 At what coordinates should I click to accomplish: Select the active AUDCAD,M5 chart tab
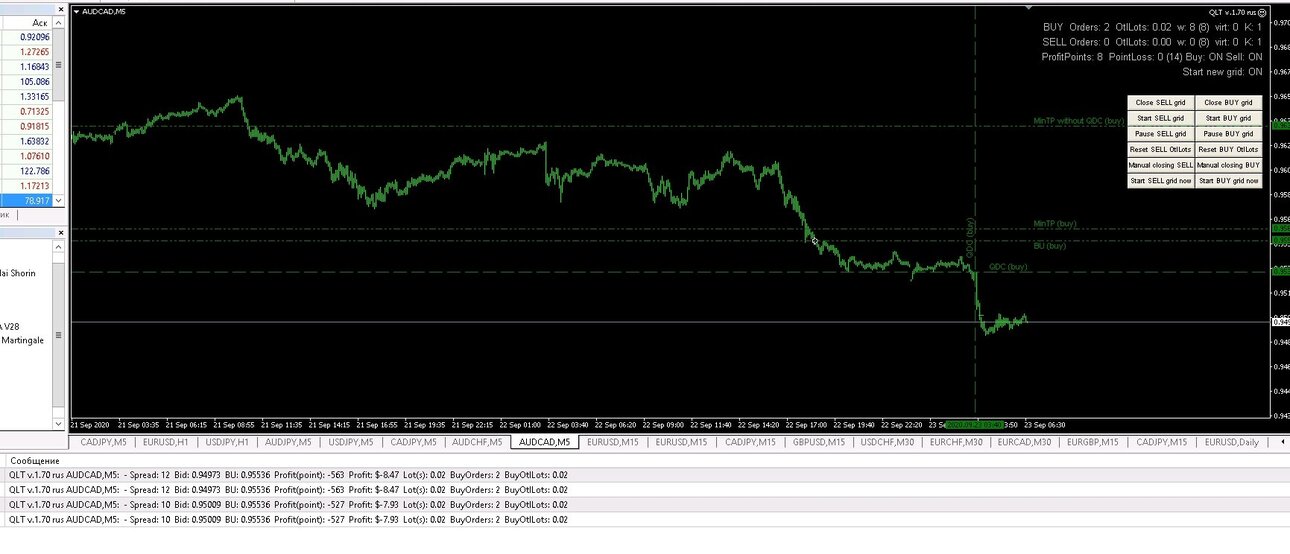(x=544, y=442)
